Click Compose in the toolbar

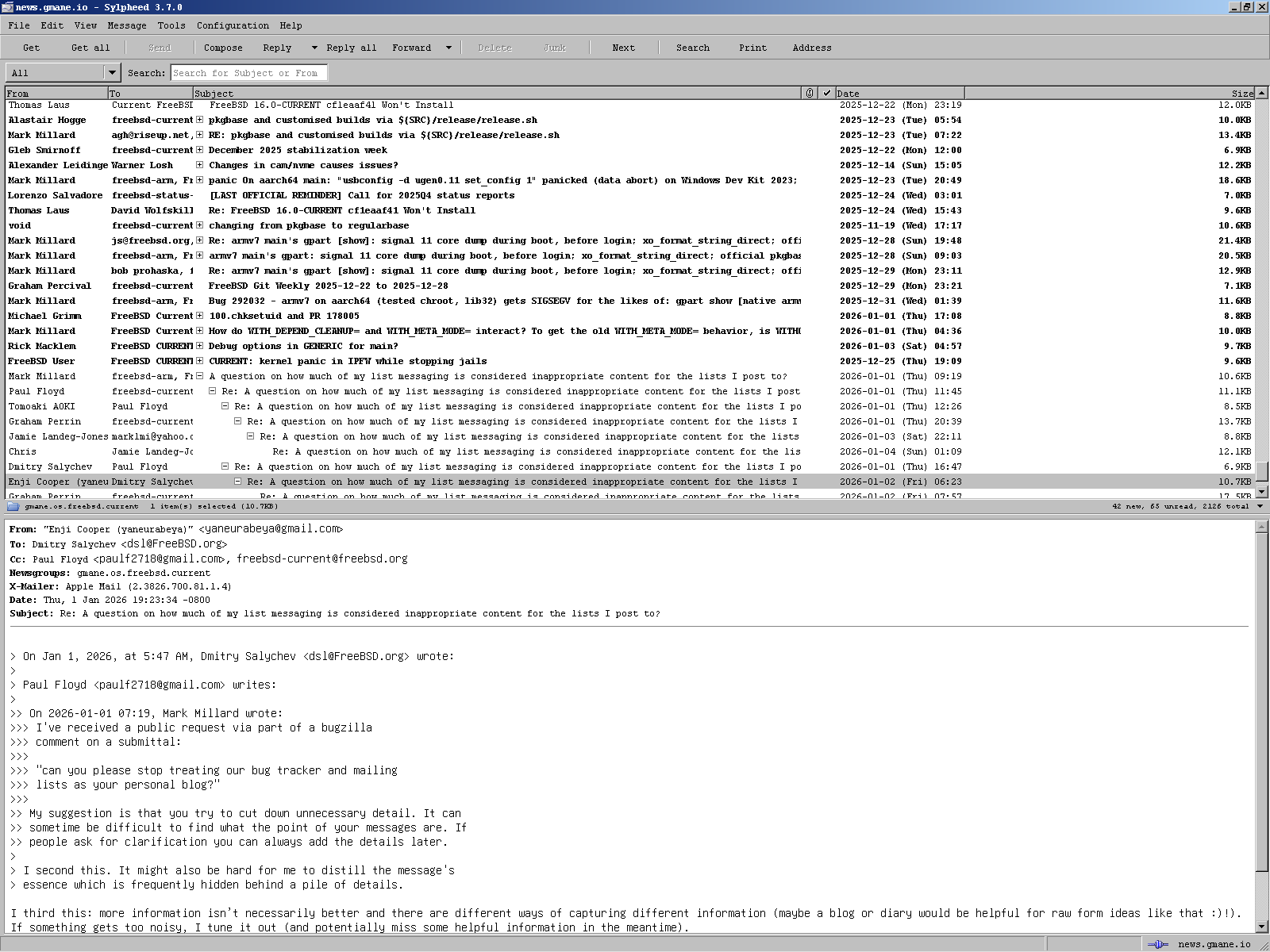pyautogui.click(x=223, y=48)
